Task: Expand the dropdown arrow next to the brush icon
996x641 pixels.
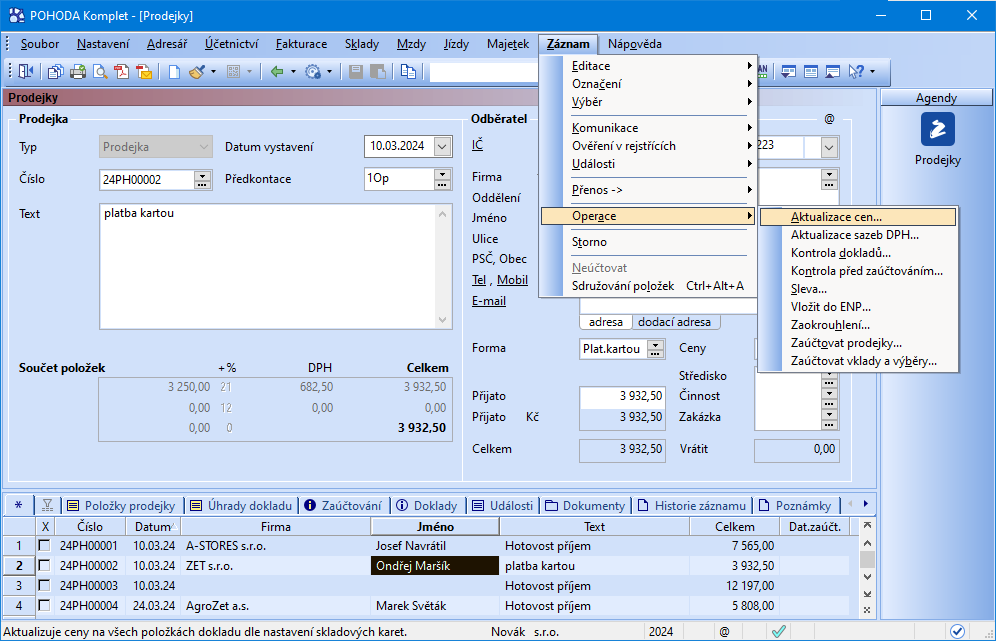Action: point(213,72)
